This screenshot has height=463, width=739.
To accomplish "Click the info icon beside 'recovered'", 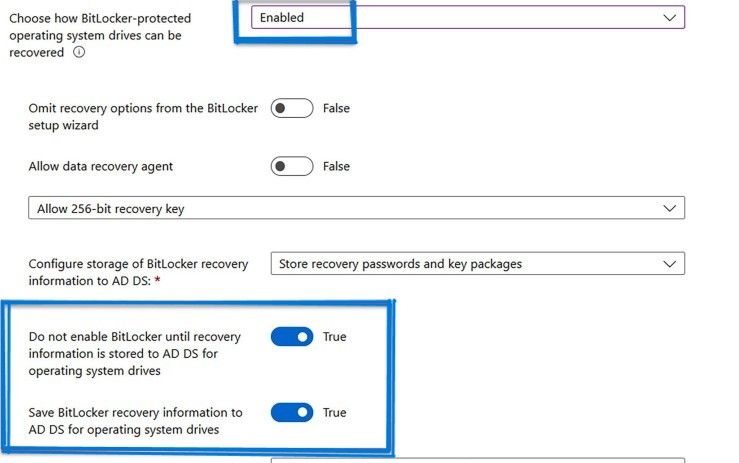I will coord(79,52).
